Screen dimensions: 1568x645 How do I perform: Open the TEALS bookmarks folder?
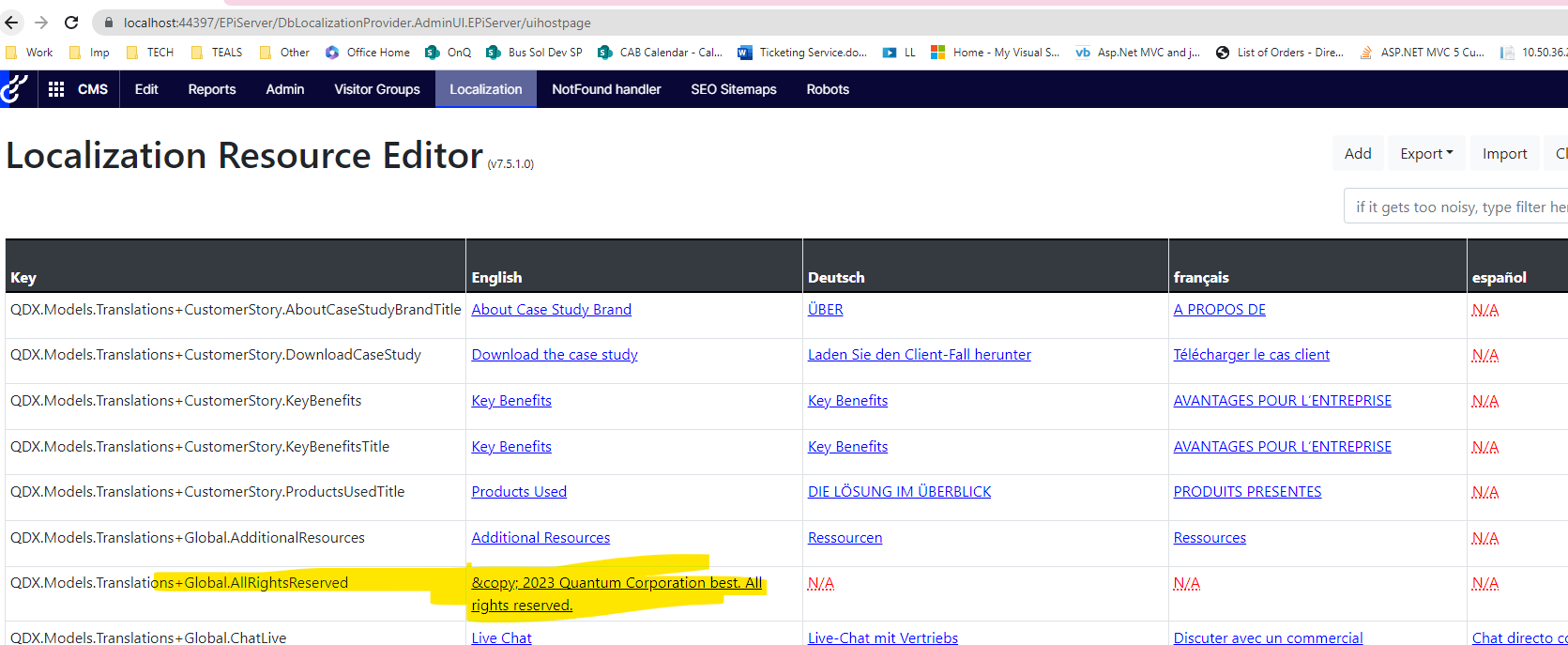click(217, 53)
